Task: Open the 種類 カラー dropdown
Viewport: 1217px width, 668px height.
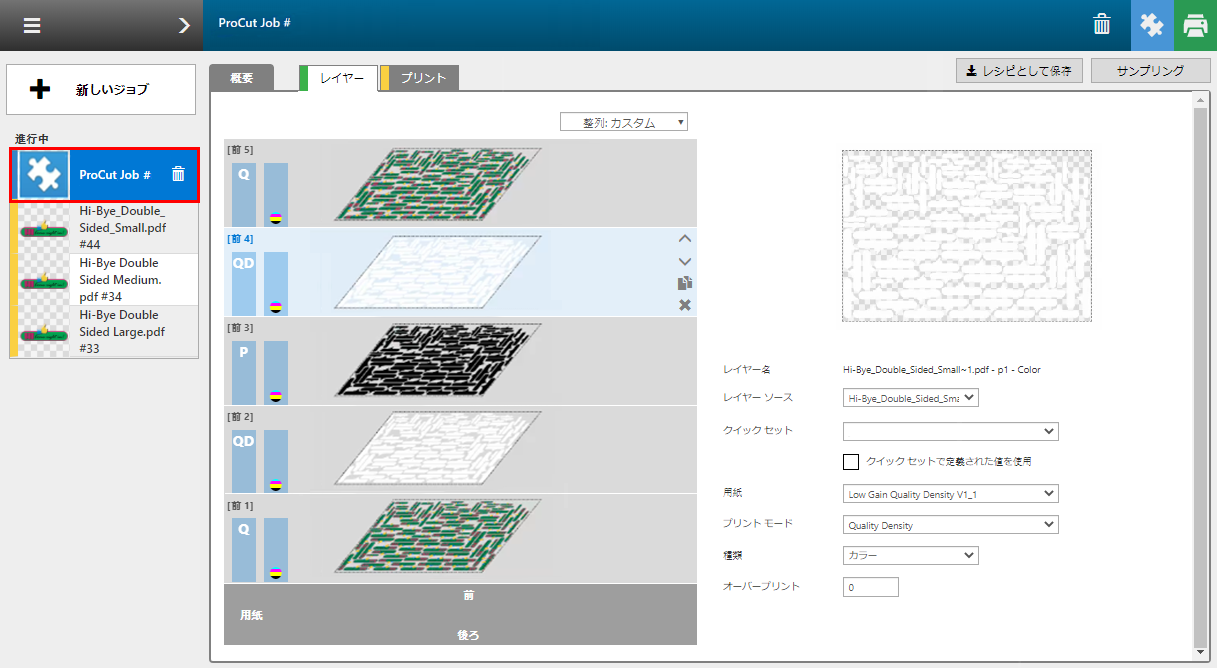Action: coord(910,556)
